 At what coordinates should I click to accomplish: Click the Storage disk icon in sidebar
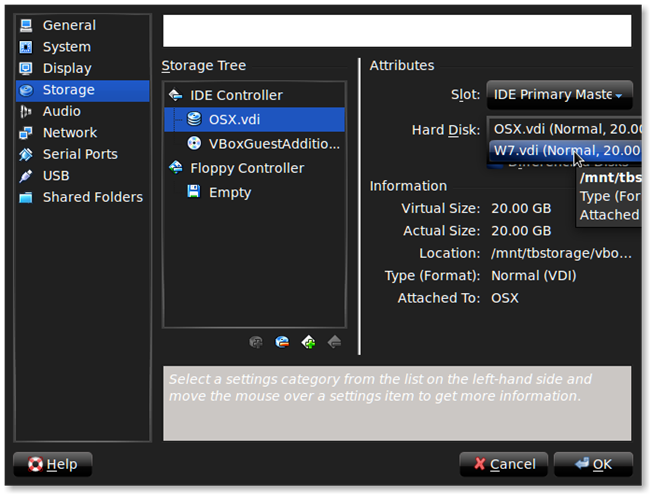click(26, 90)
